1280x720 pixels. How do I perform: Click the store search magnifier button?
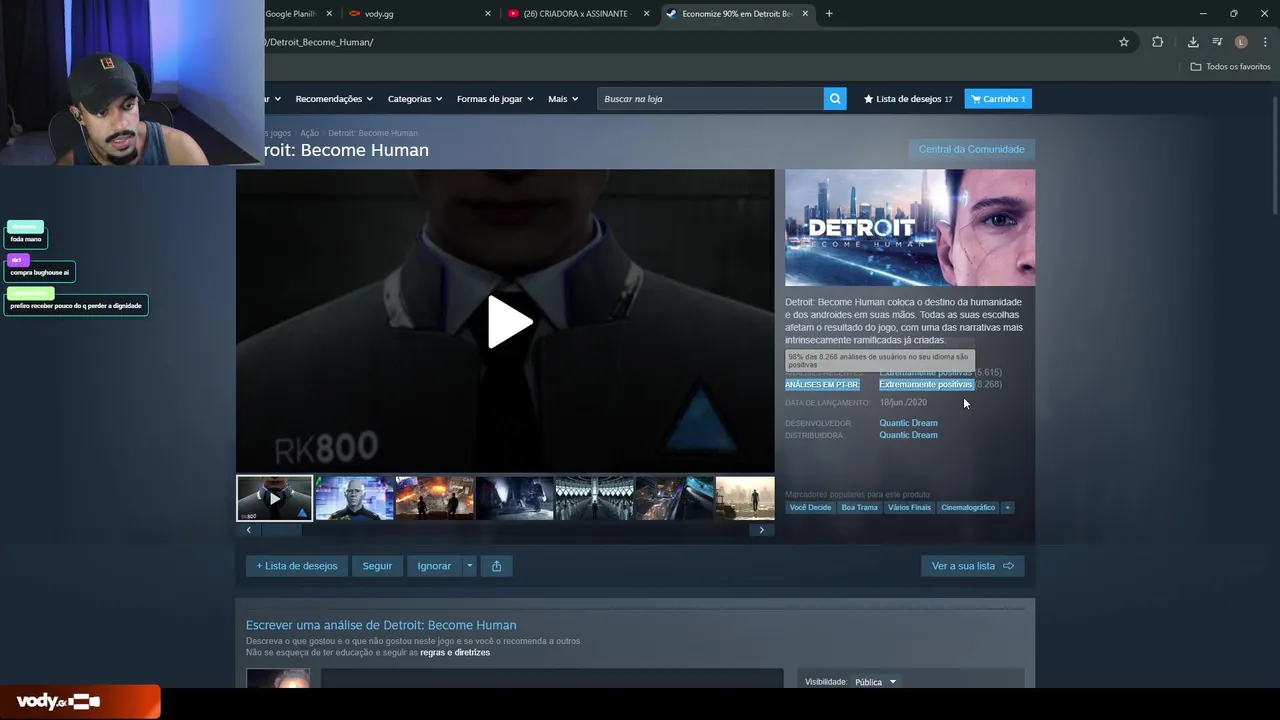tap(835, 99)
